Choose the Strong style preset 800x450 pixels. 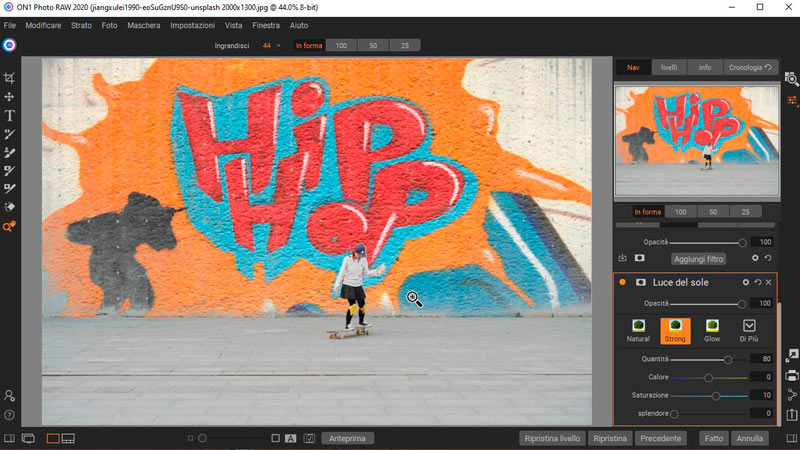(x=675, y=331)
